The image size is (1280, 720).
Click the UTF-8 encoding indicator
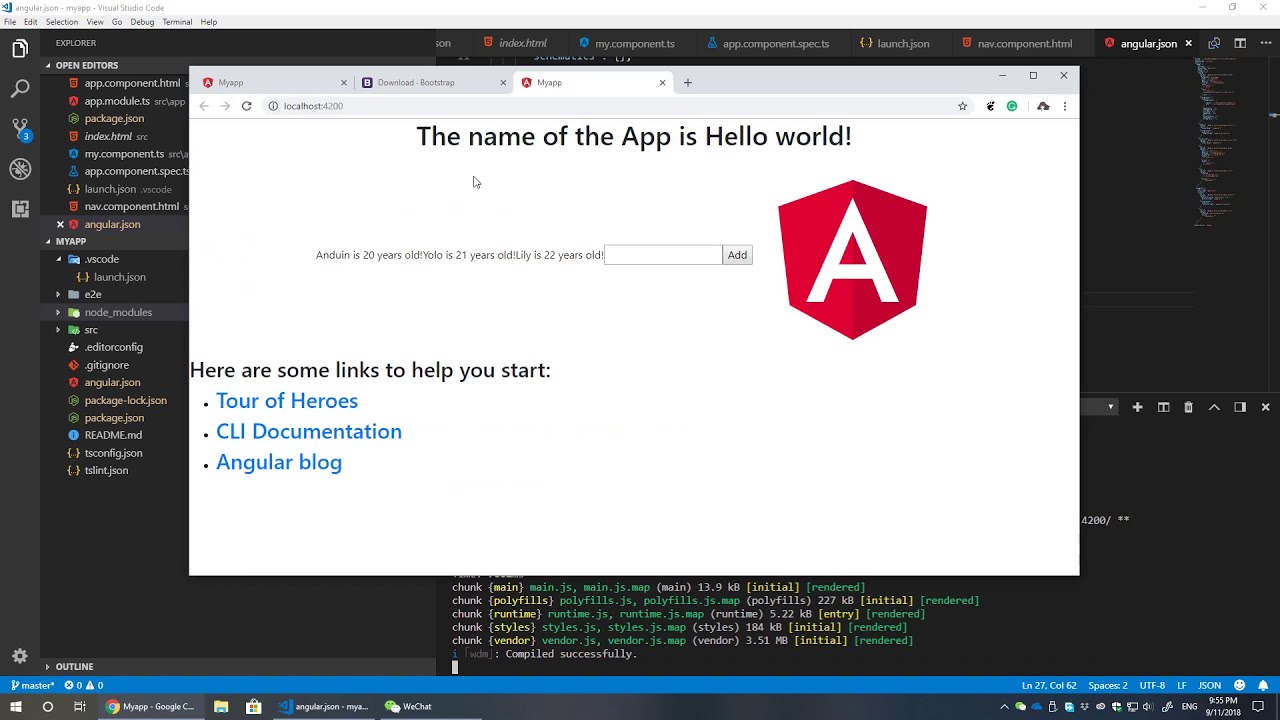(x=1152, y=686)
